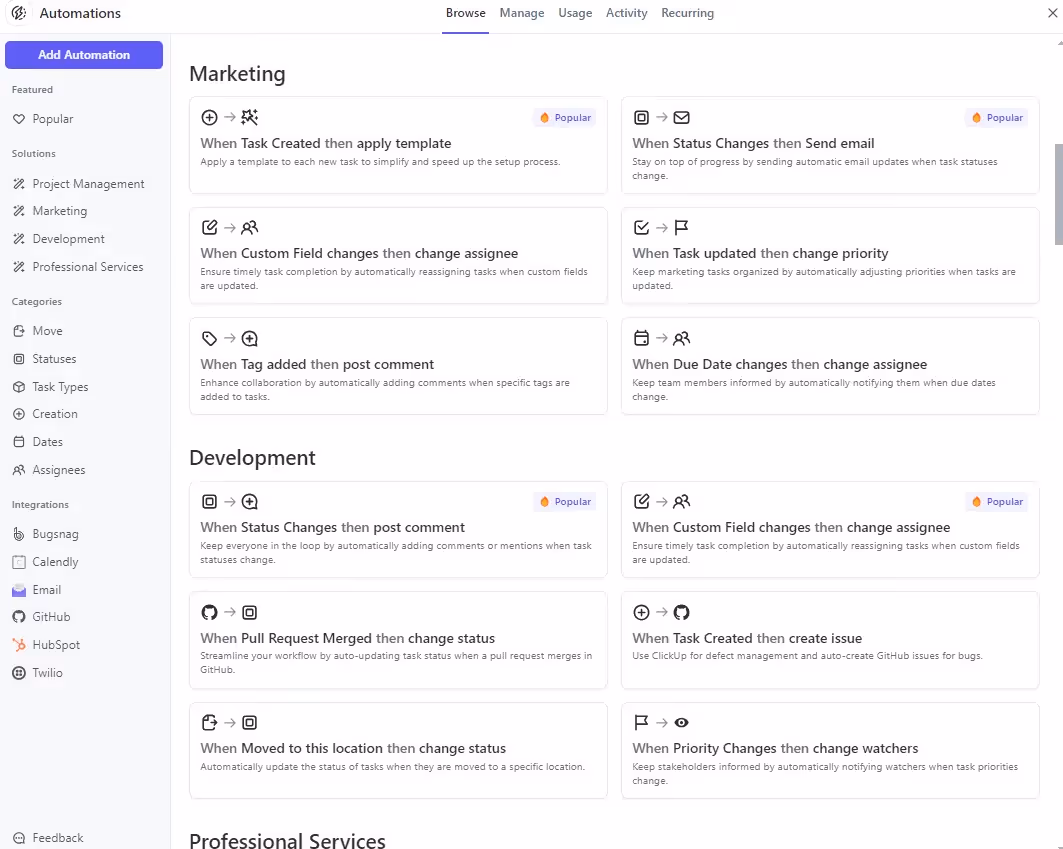Viewport: 1063px width, 849px height.
Task: Switch to the Manage tab
Action: (x=522, y=13)
